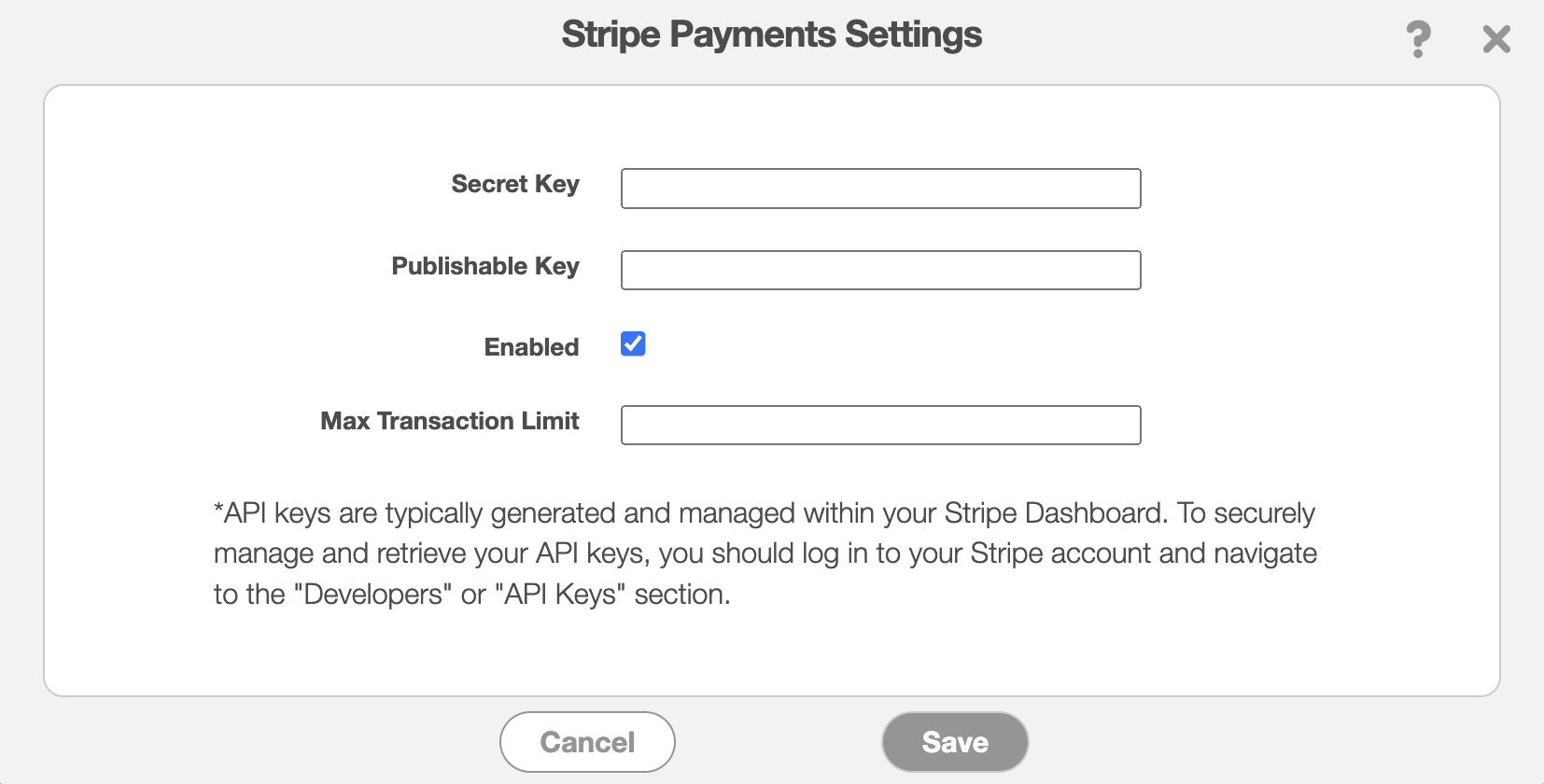Open the help question mark icon
This screenshot has width=1544, height=784.
pos(1418,39)
